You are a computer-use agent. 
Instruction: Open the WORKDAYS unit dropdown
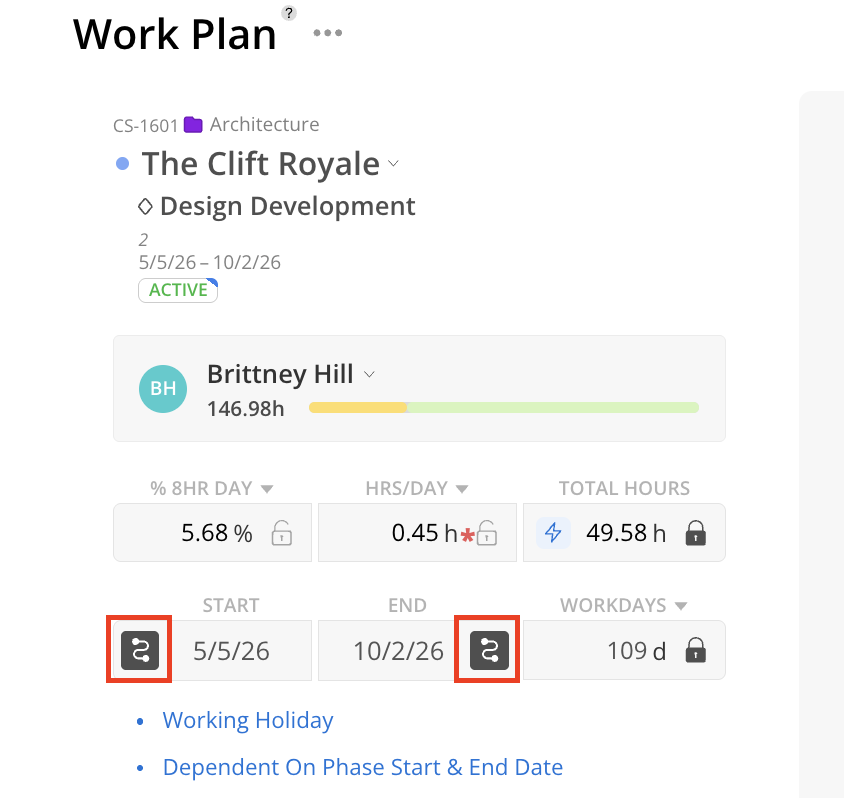point(681,606)
